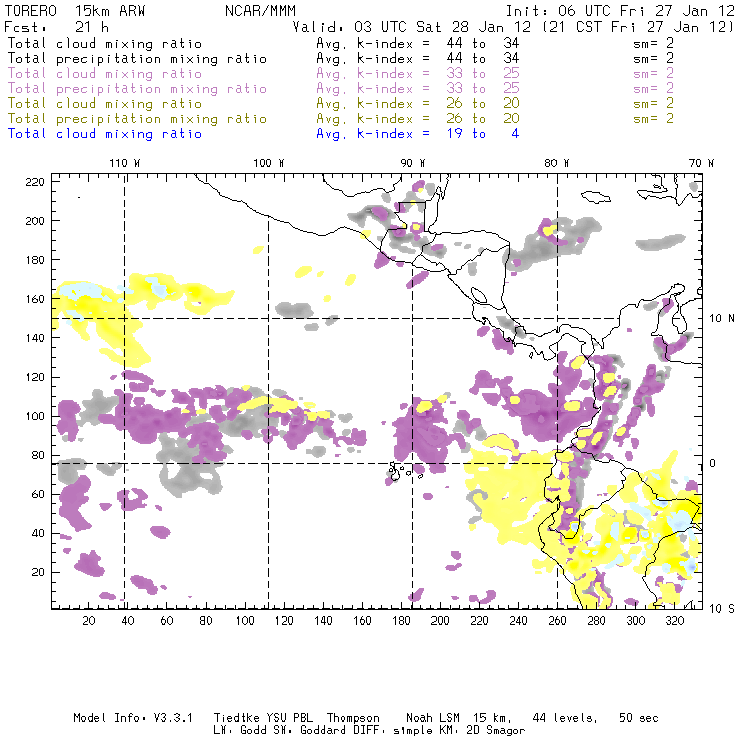The image size is (740, 740).
Task: Click the '80 W' longitude label
Action: click(x=557, y=163)
